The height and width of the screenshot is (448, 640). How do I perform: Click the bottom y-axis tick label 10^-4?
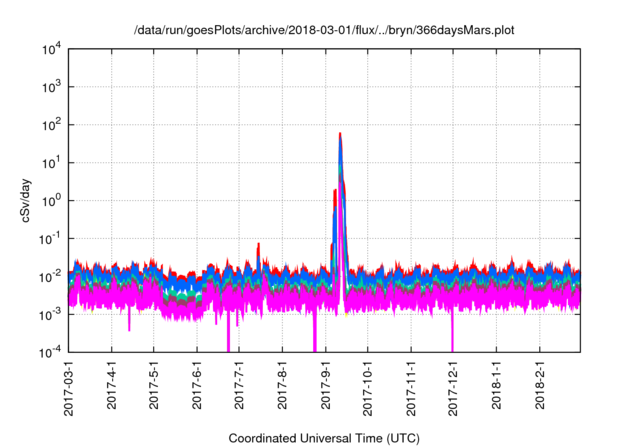(50, 352)
